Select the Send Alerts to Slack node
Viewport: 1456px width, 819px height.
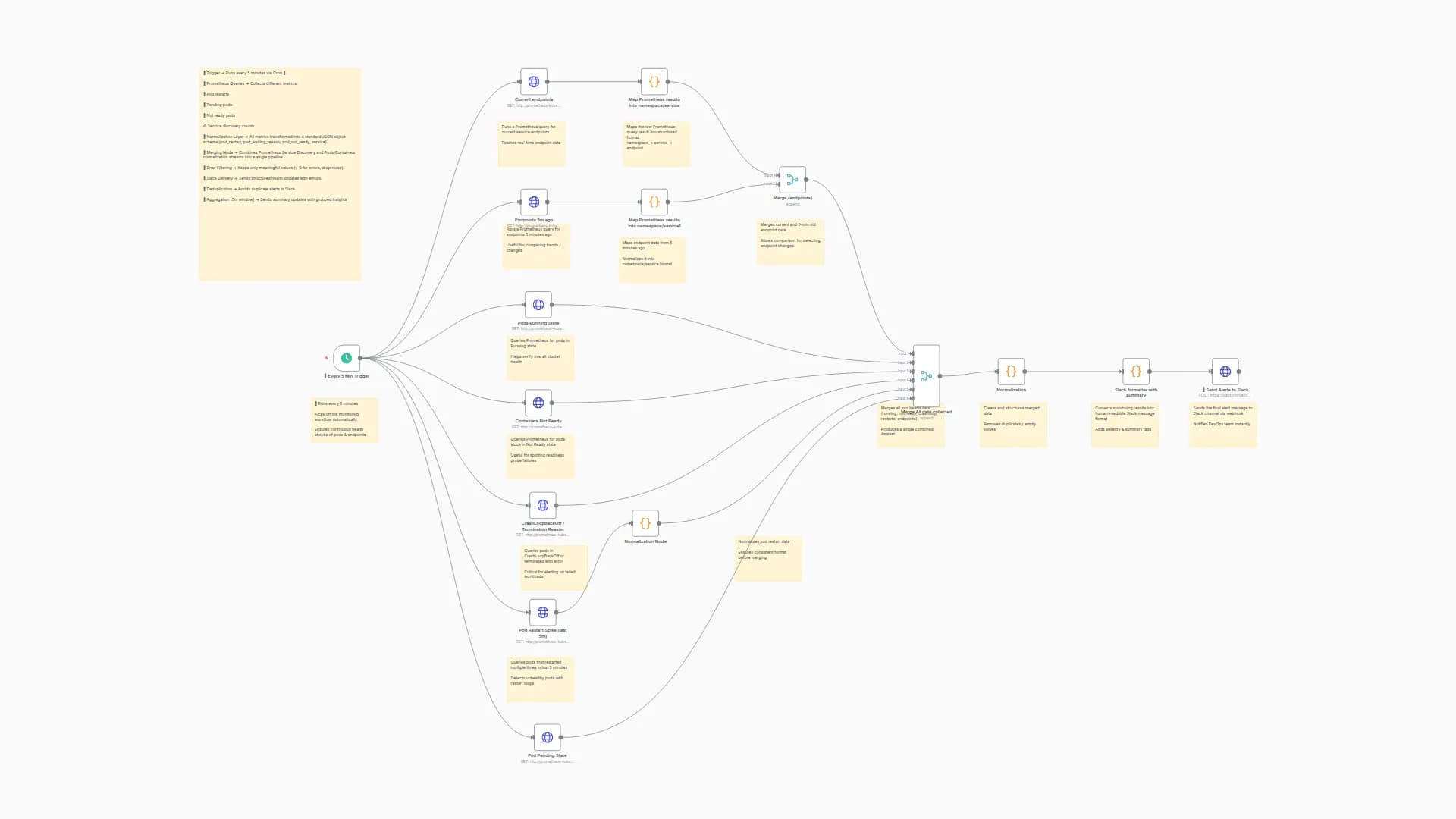(x=1225, y=372)
